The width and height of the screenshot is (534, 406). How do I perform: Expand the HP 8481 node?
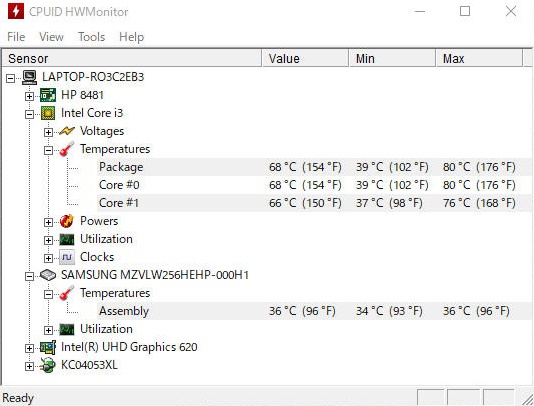[29, 96]
